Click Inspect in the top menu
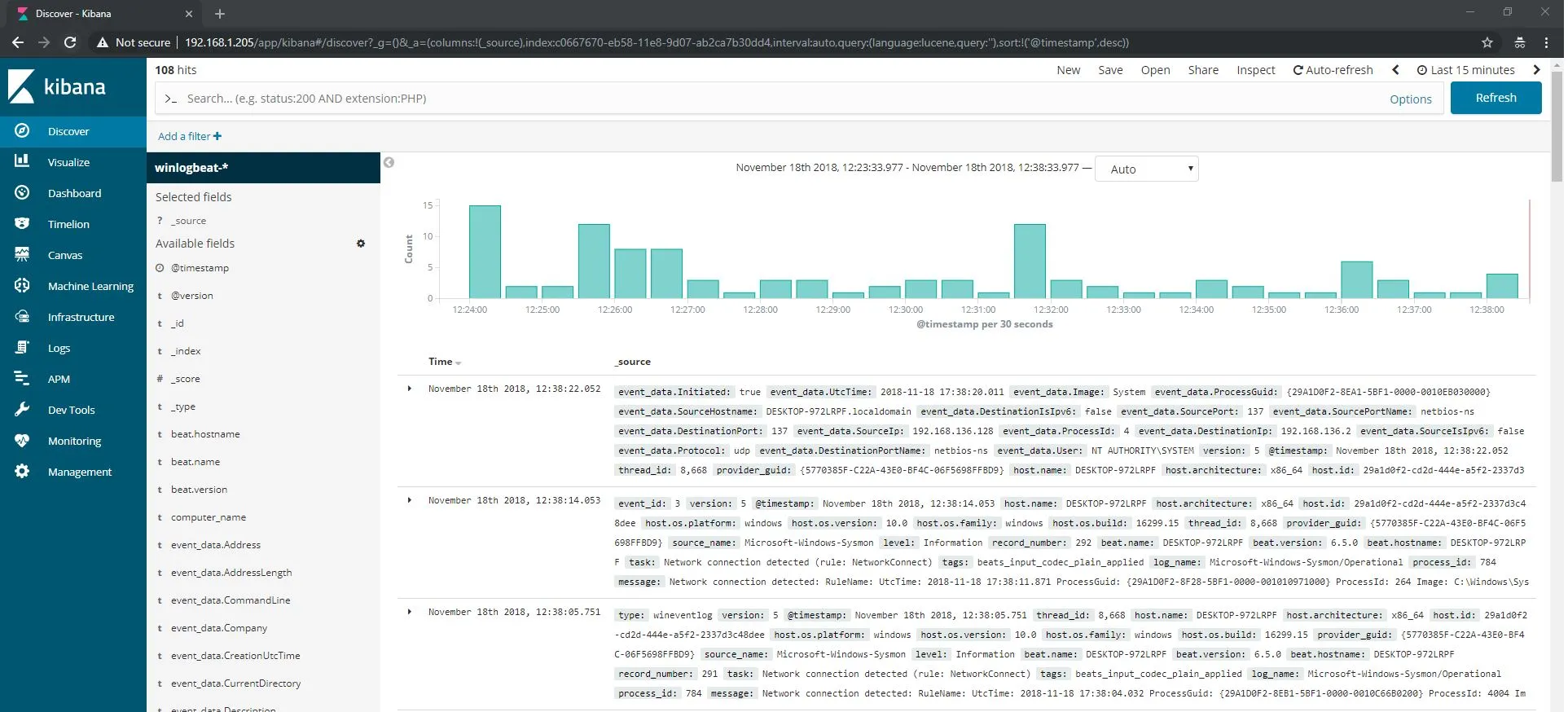 pyautogui.click(x=1256, y=70)
